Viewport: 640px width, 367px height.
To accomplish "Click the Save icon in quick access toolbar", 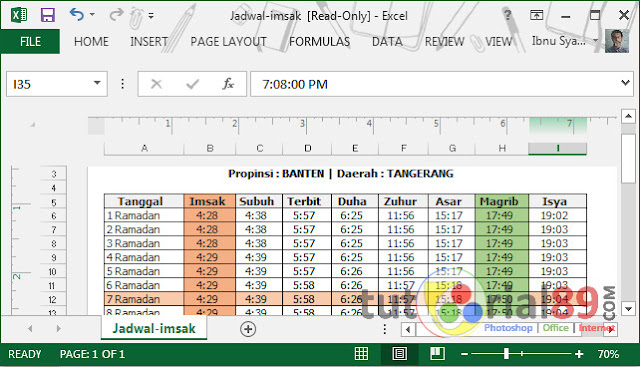I will 48,15.
